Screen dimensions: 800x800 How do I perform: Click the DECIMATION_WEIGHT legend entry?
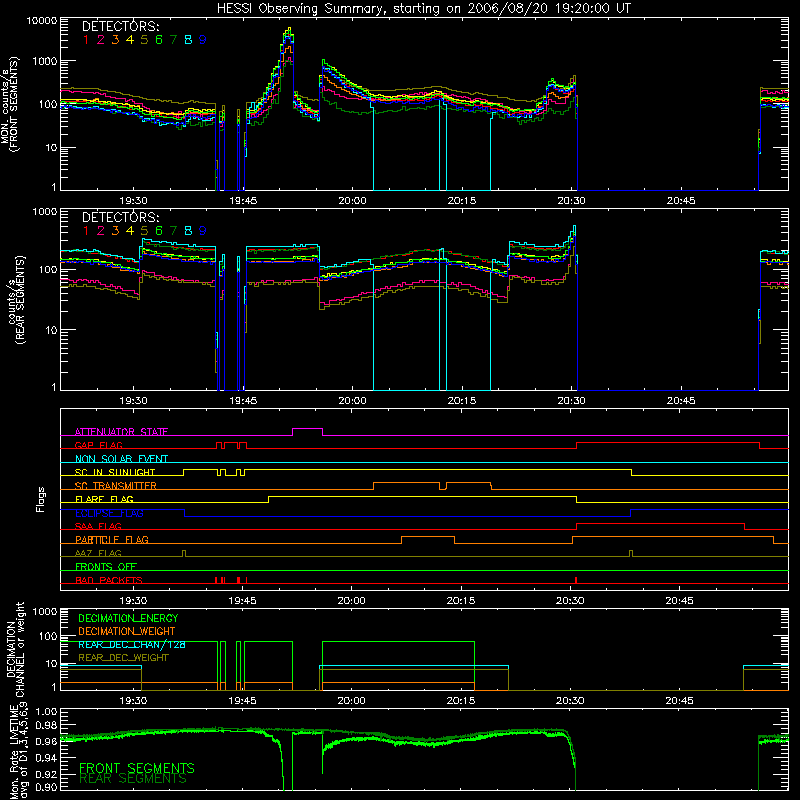click(127, 631)
